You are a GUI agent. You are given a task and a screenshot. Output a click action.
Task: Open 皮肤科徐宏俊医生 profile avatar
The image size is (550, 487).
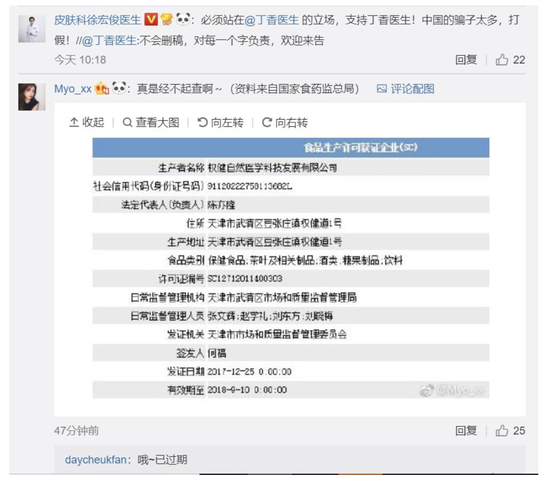pos(32,29)
